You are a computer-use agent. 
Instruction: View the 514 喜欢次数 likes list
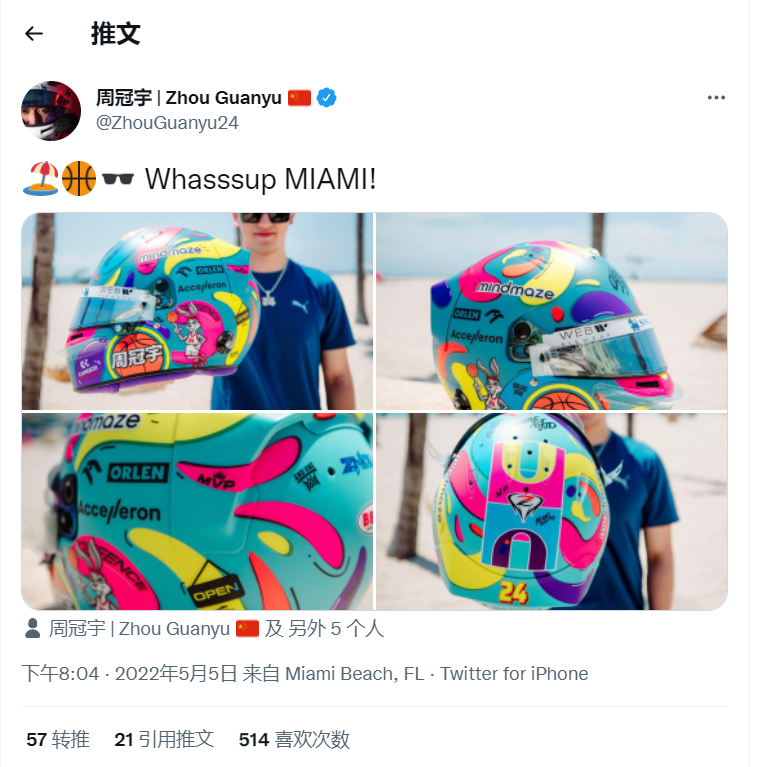[294, 740]
